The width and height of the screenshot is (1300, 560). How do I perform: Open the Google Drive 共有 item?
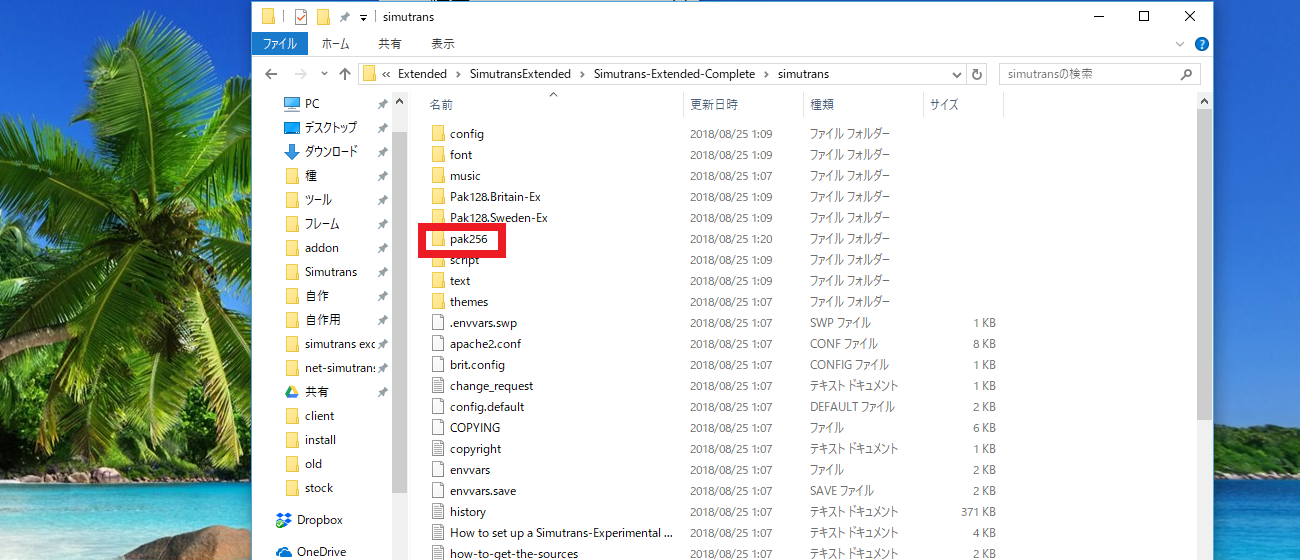(316, 392)
